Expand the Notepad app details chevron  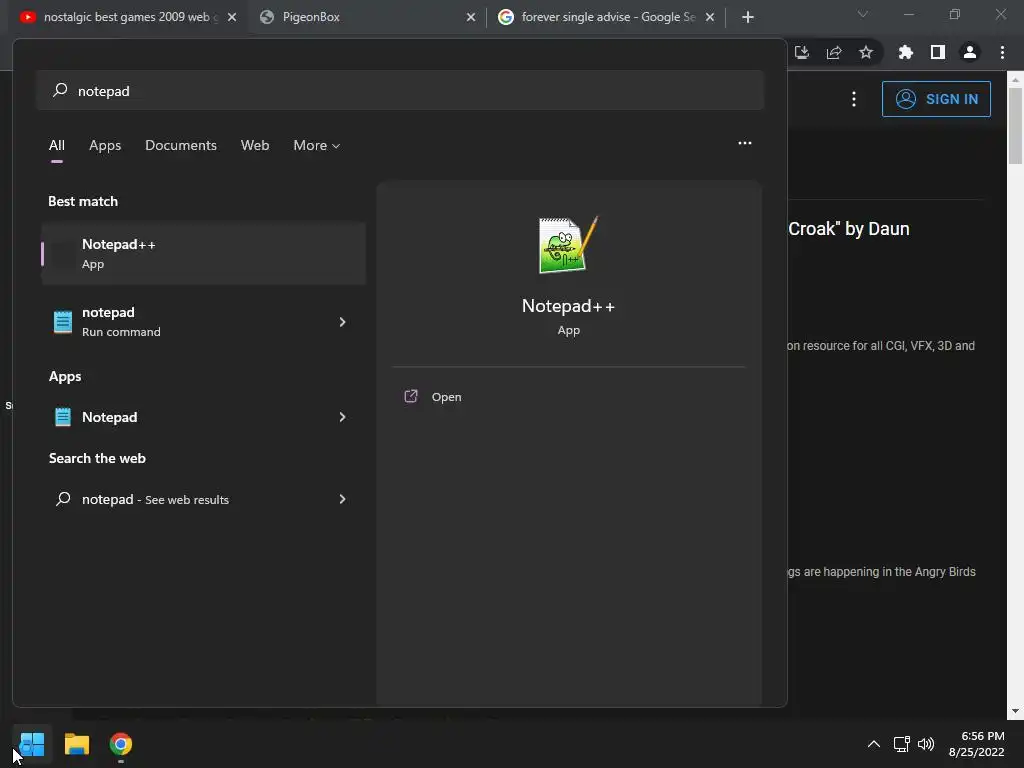pos(342,417)
